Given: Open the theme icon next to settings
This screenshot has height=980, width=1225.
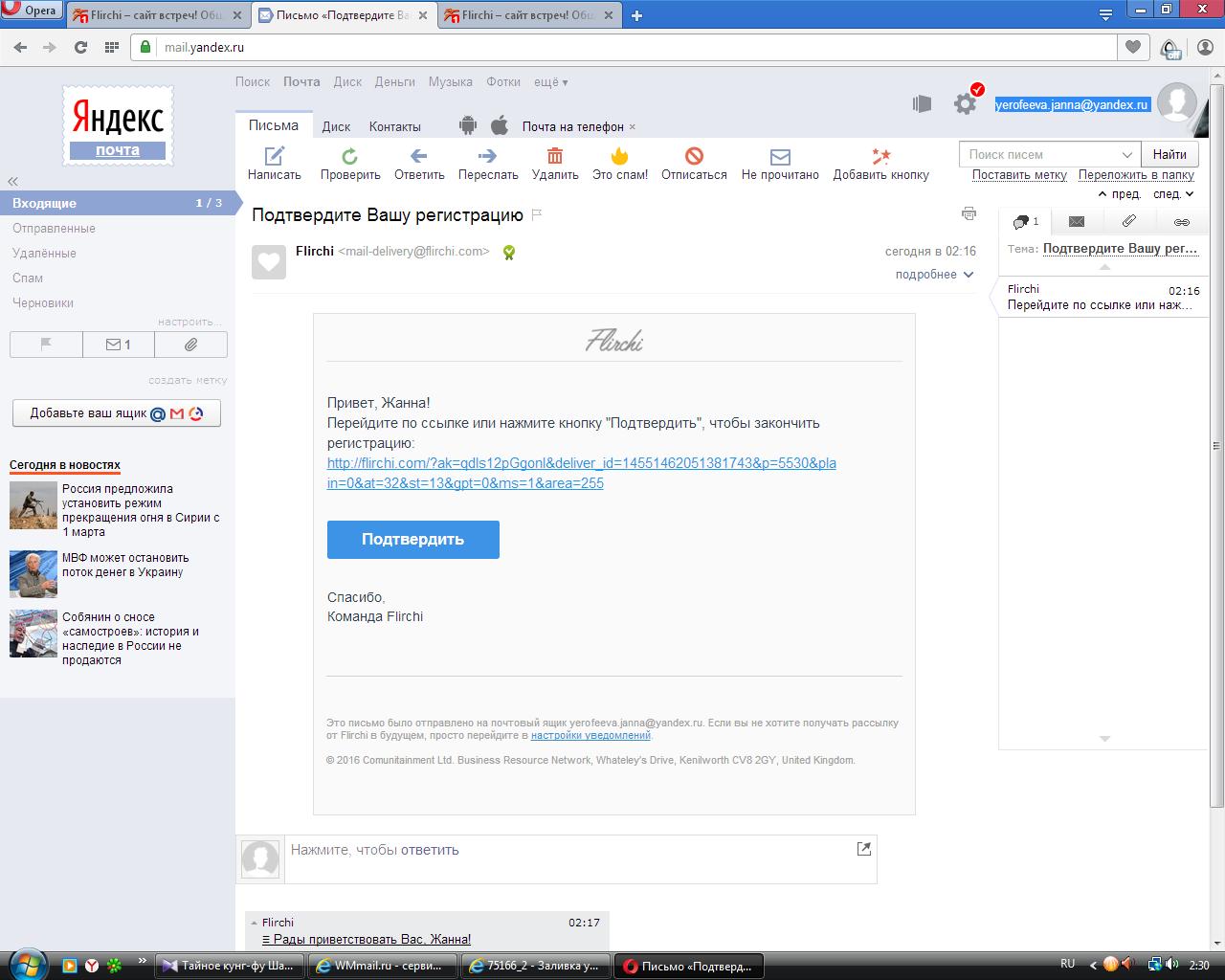Looking at the screenshot, I should 922,103.
